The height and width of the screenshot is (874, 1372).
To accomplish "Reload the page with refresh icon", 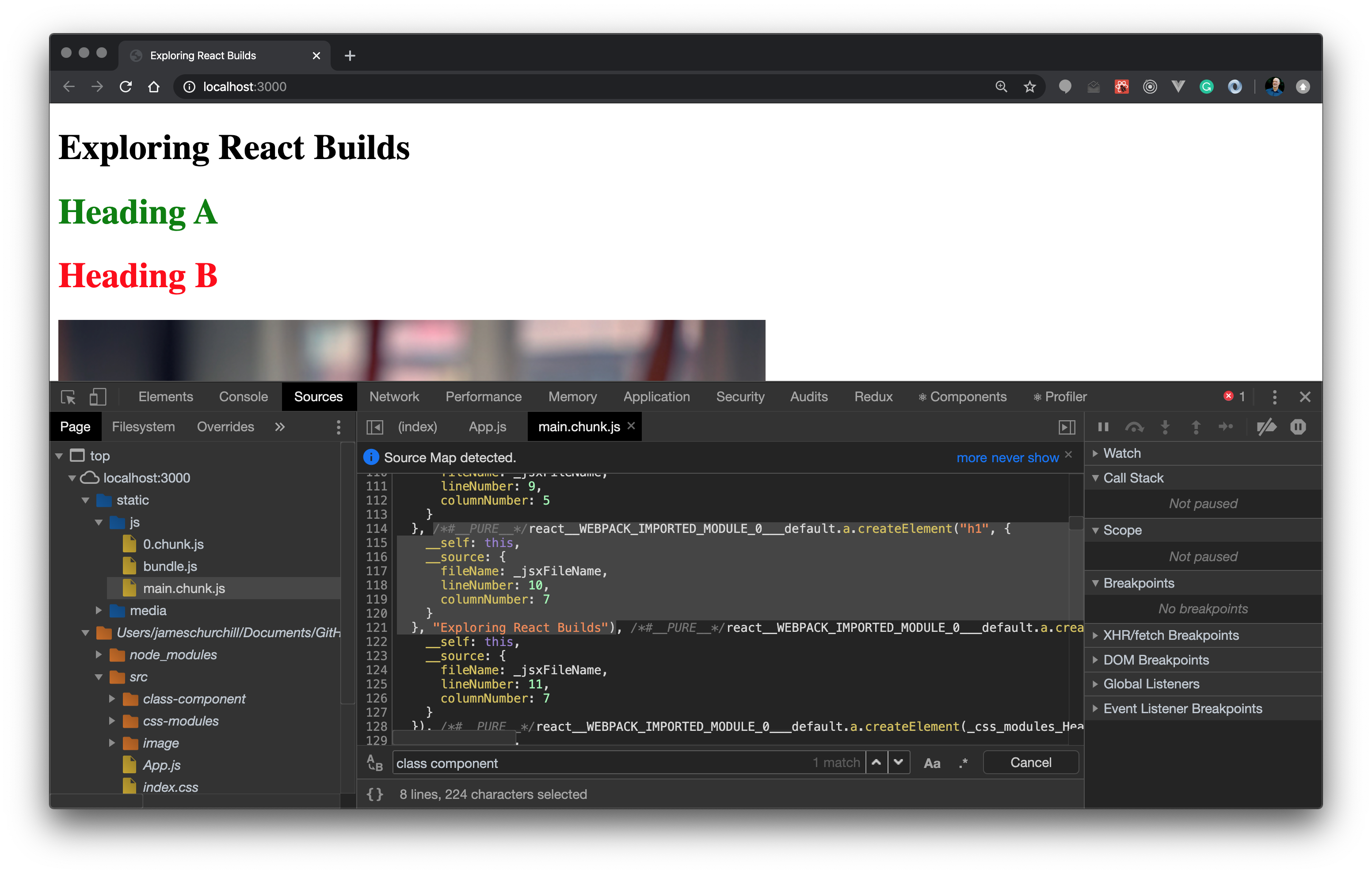I will pyautogui.click(x=126, y=87).
